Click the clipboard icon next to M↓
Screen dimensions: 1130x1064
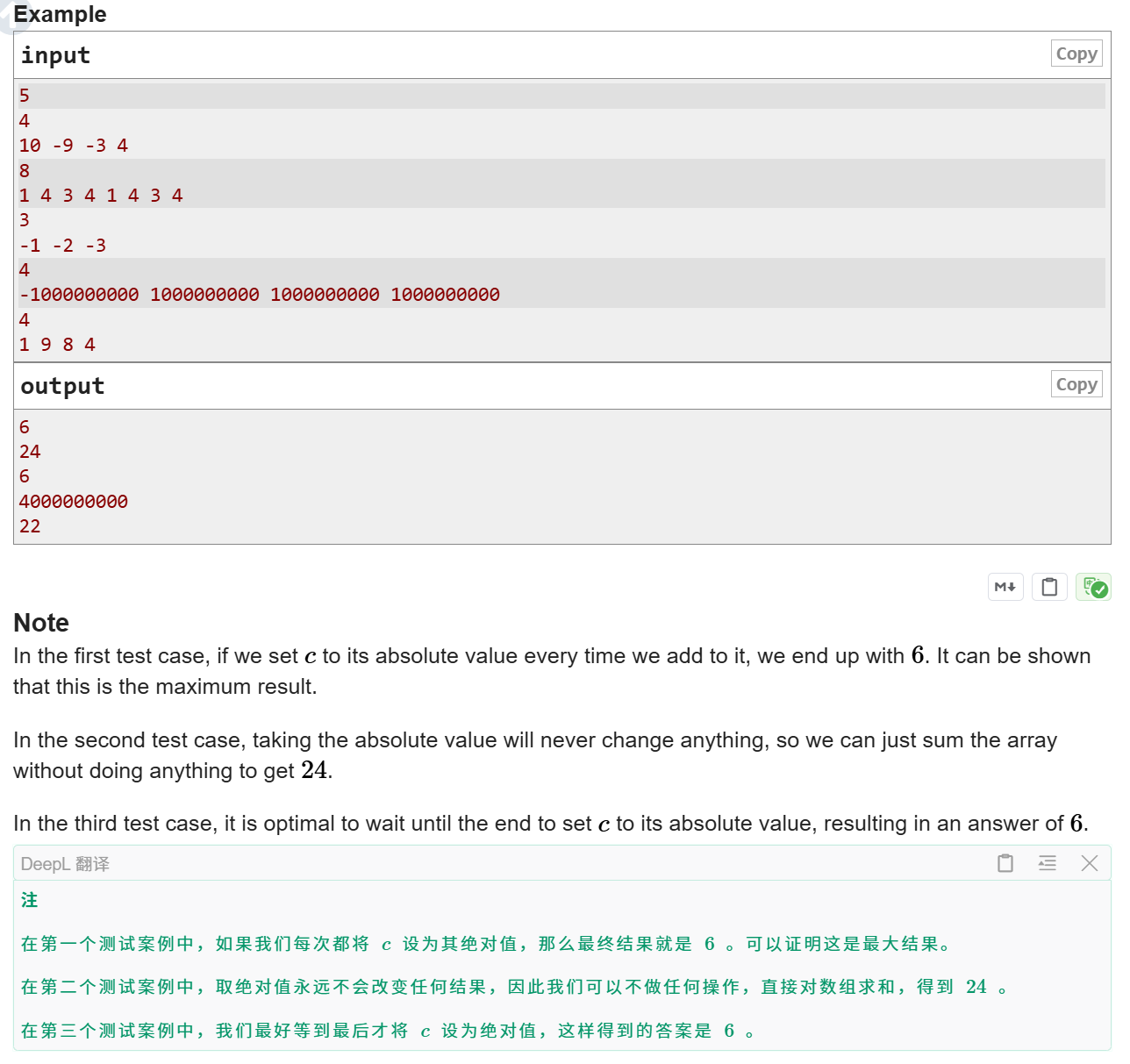tap(1049, 587)
